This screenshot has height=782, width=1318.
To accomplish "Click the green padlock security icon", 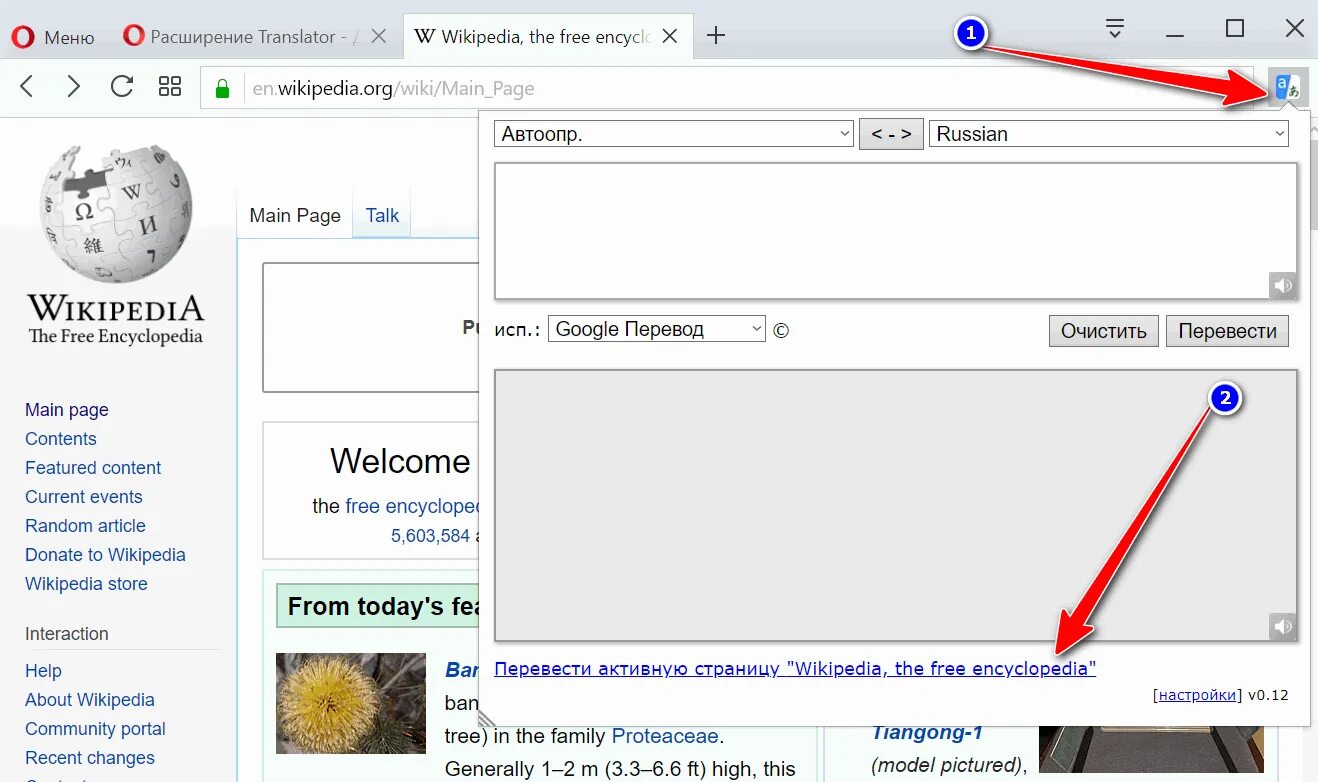I will click(222, 88).
